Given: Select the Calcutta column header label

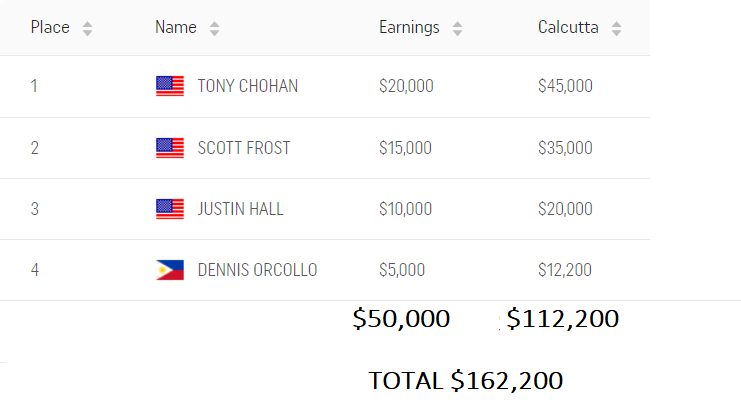Looking at the screenshot, I should pyautogui.click(x=568, y=28).
